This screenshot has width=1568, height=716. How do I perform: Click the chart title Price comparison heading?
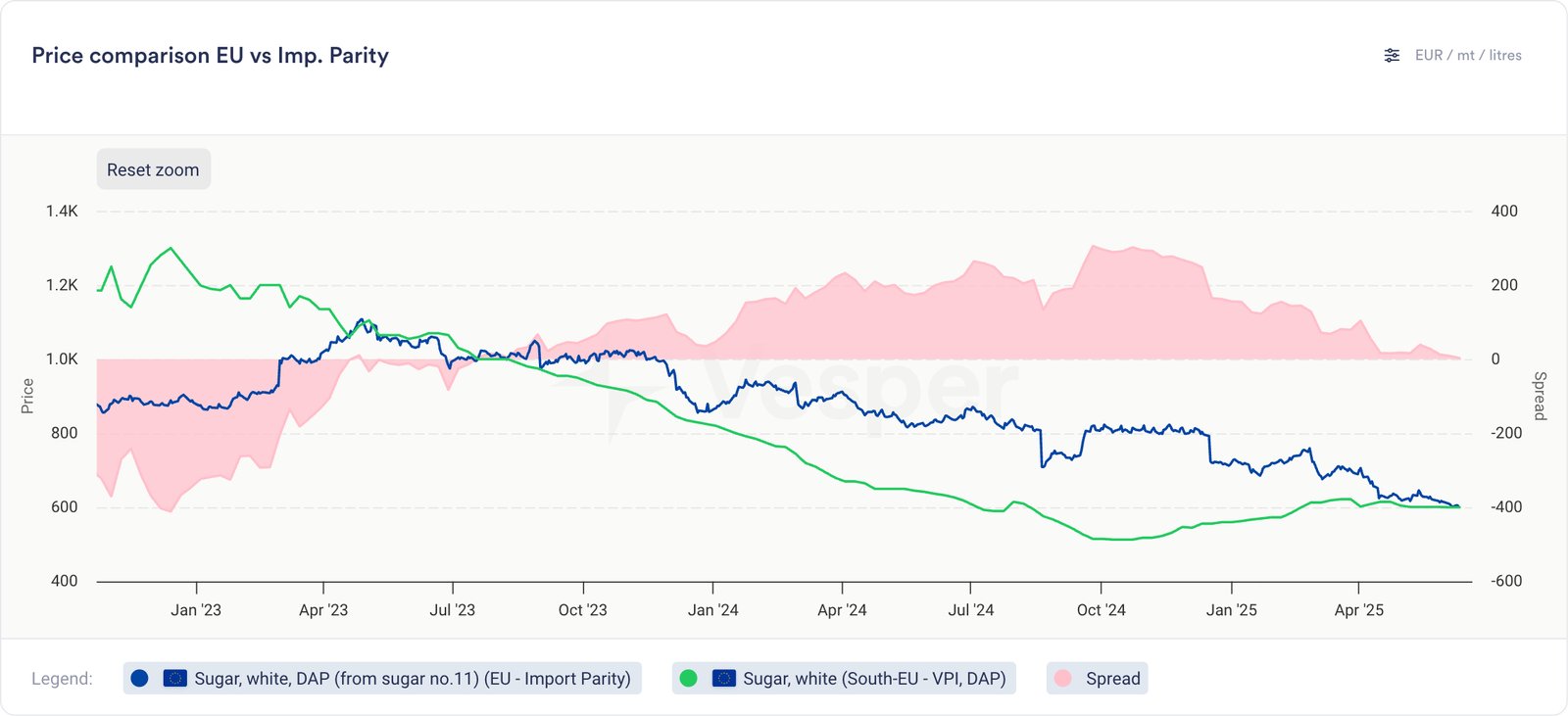point(210,56)
